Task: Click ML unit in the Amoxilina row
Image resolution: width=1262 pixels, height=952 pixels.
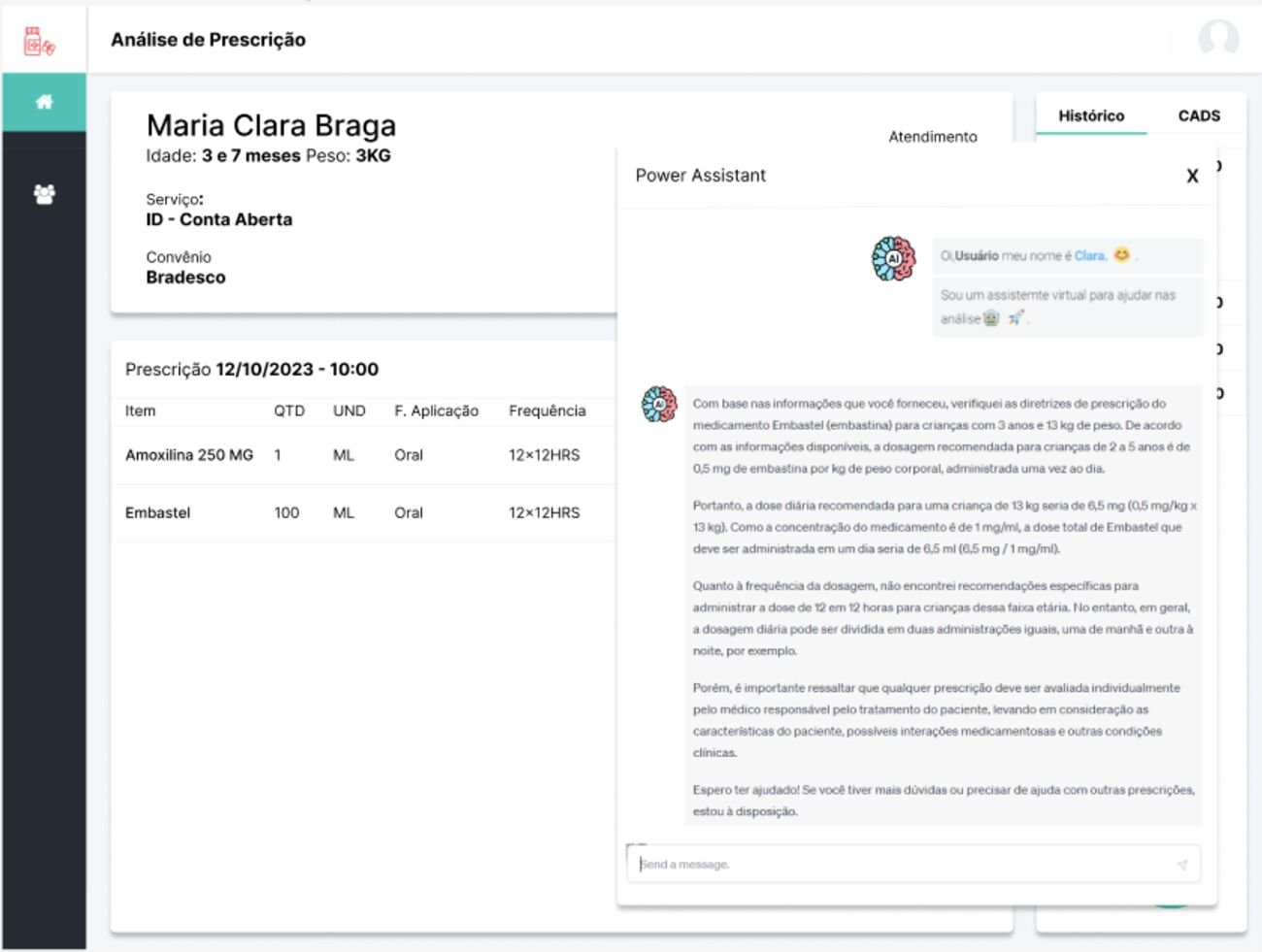Action: coord(344,455)
